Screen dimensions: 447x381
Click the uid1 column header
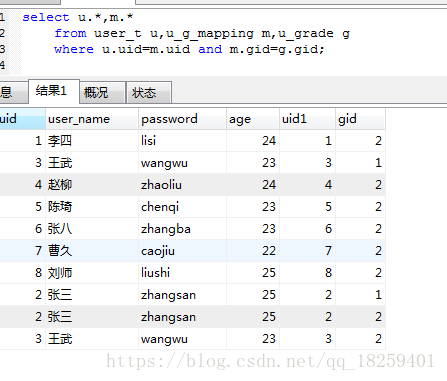(x=307, y=119)
